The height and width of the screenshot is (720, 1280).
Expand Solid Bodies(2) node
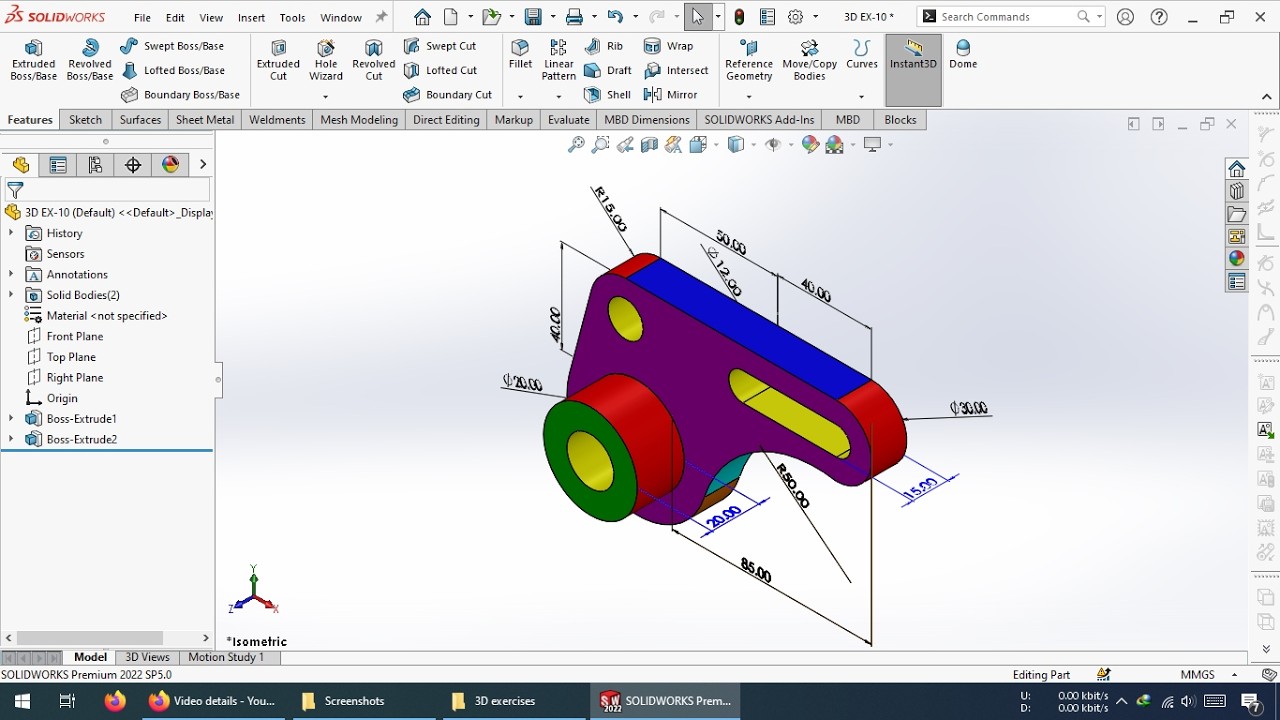pyautogui.click(x=11, y=295)
